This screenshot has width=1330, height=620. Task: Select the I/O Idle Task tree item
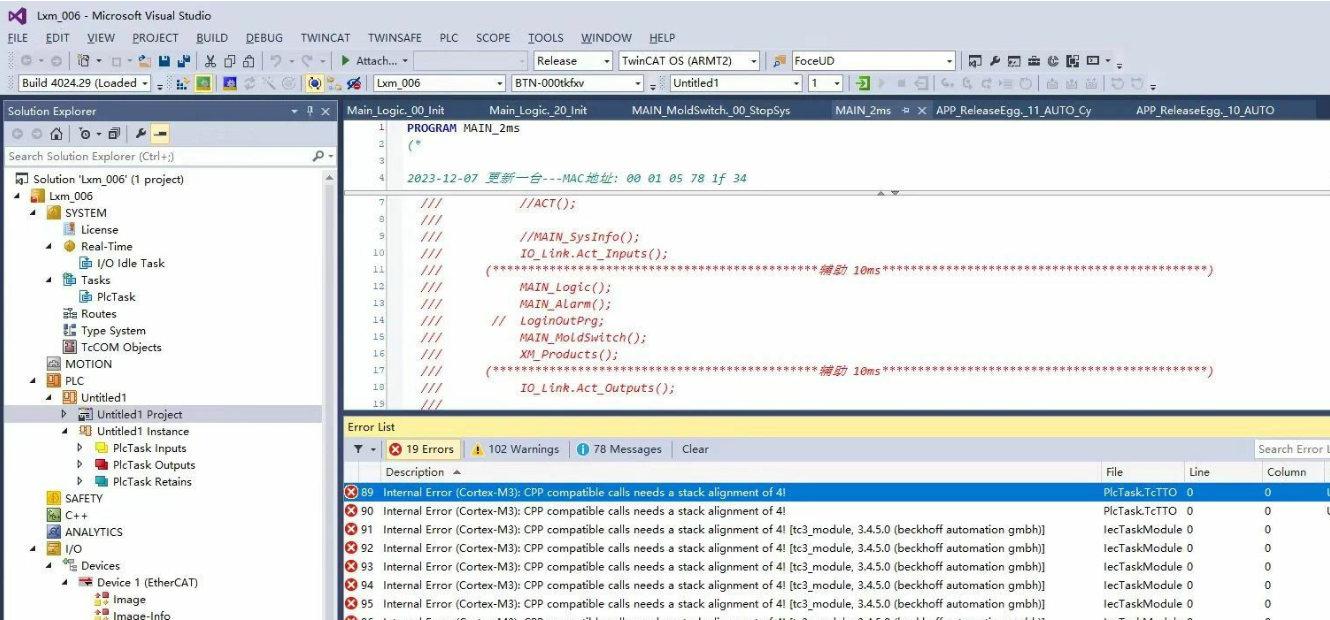pos(130,263)
